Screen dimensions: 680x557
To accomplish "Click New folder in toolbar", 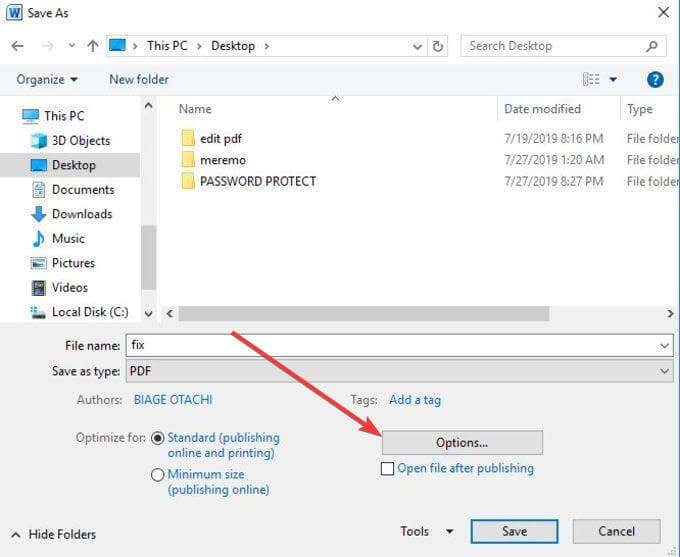I will pos(139,80).
